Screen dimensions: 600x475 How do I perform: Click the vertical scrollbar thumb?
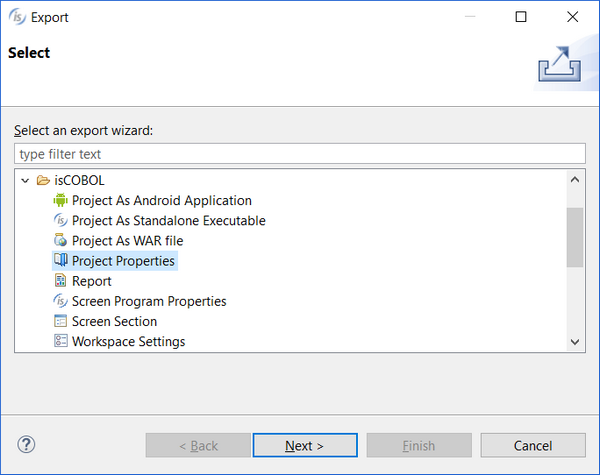575,237
